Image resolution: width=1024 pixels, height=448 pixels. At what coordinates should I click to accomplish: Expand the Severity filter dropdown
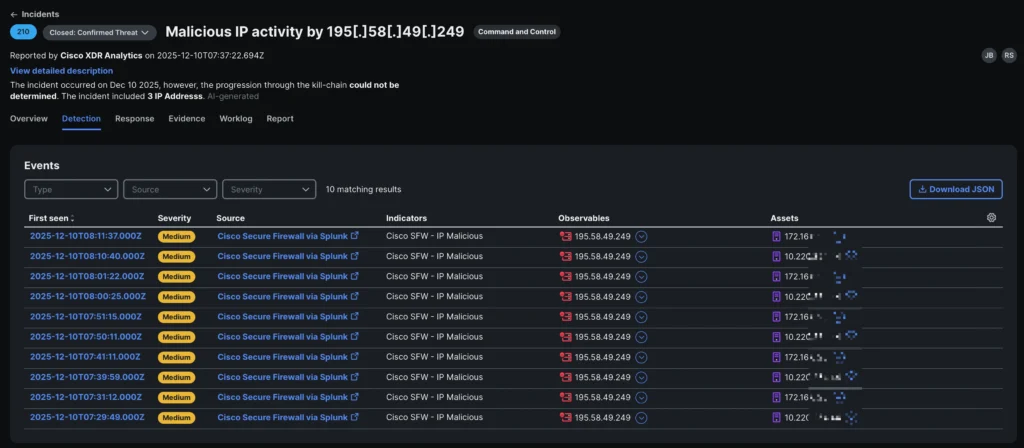269,189
